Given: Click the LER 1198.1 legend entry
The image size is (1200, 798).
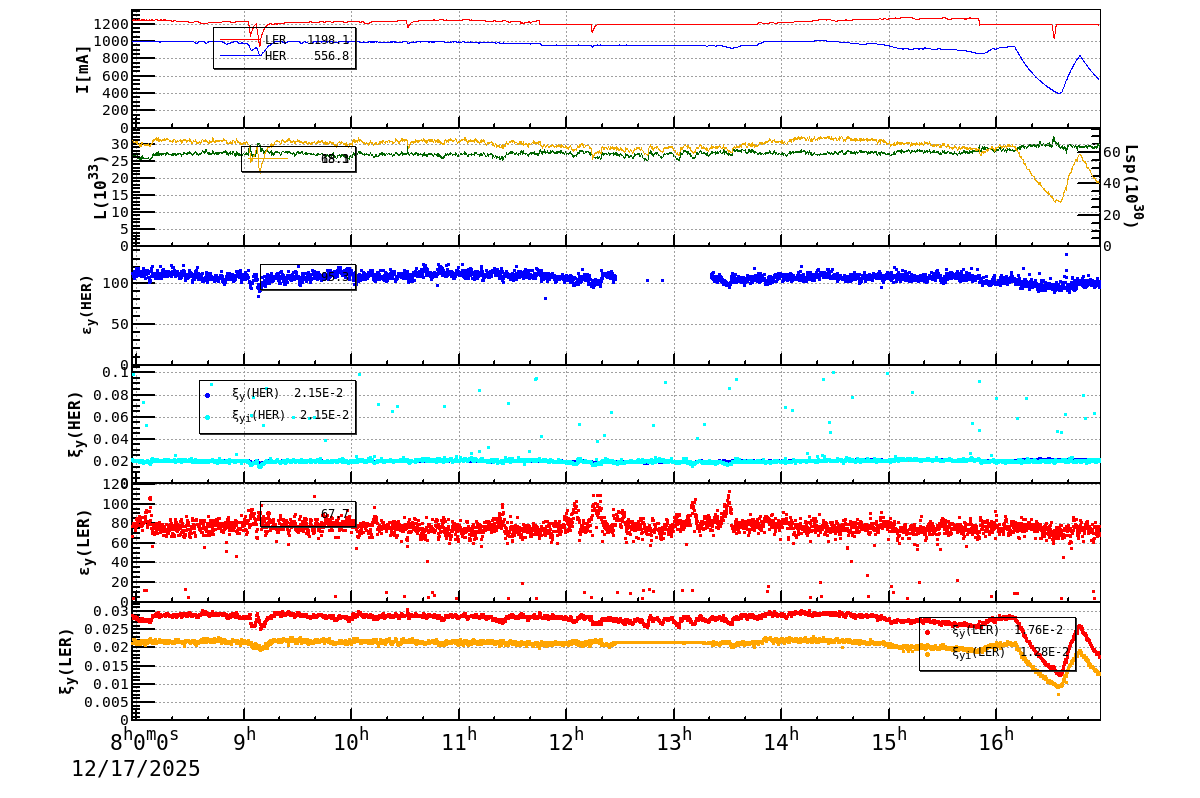Looking at the screenshot, I should tap(284, 40).
